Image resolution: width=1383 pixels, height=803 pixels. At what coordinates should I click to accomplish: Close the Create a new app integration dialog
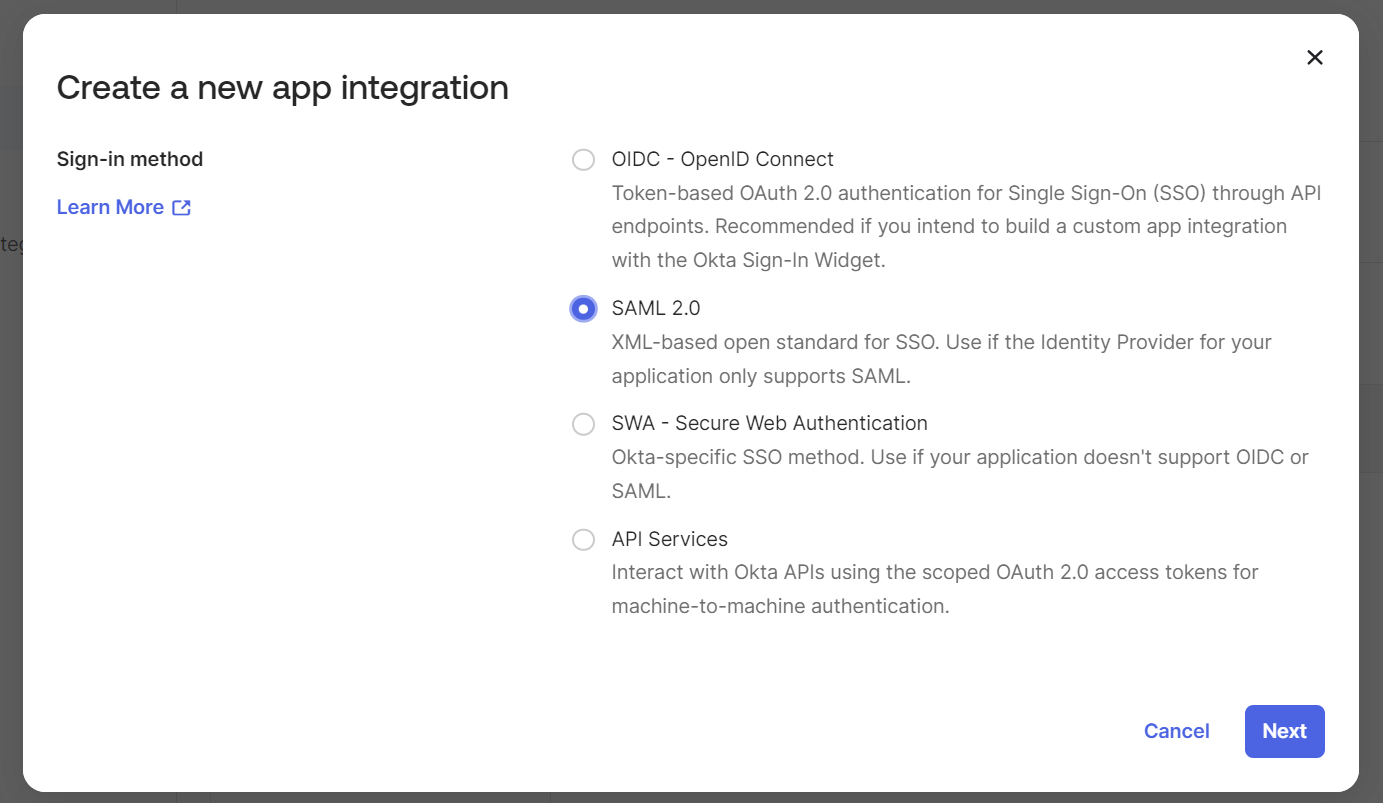pyautogui.click(x=1315, y=57)
